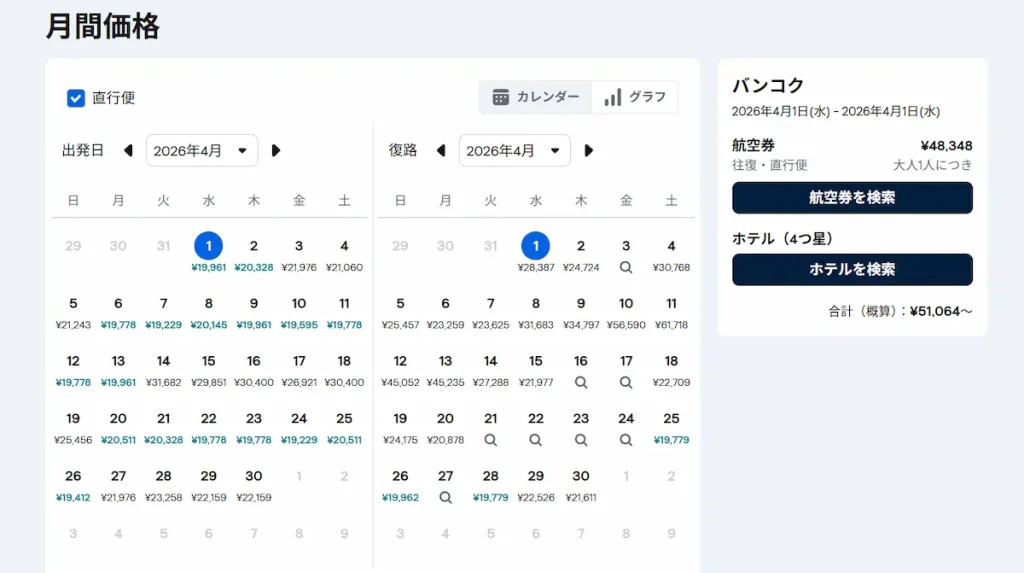The height and width of the screenshot is (573, 1024).
Task: Select departure April 7 at ¥19,229
Action: [x=163, y=312]
